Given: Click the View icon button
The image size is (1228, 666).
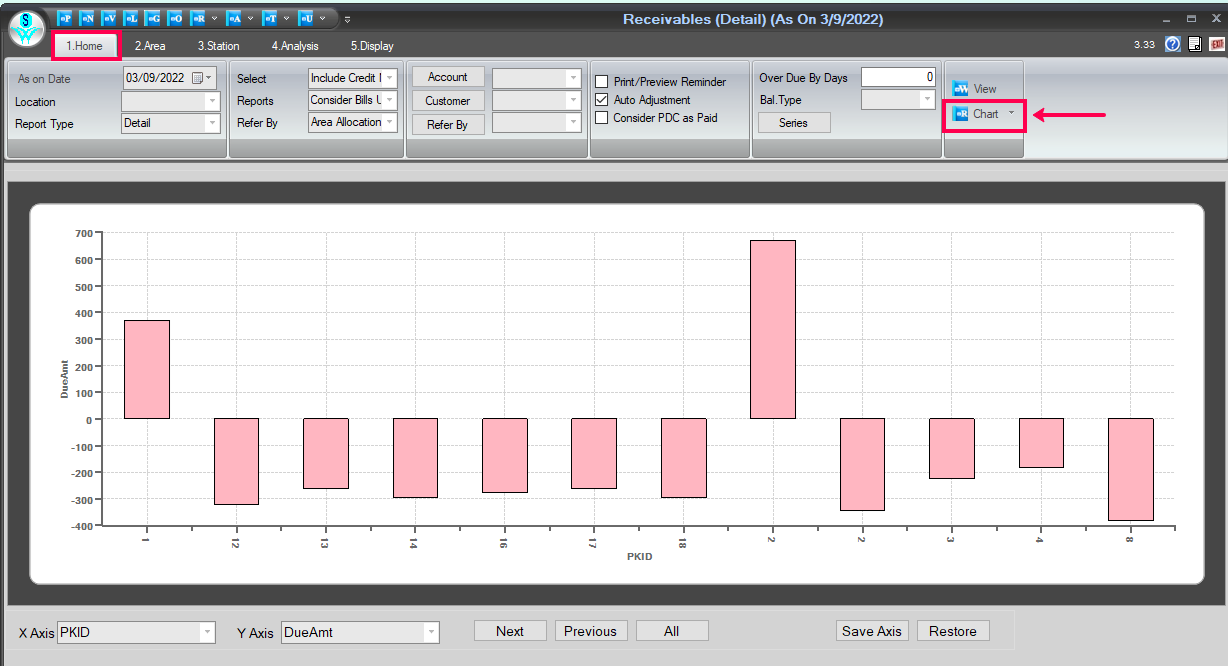Looking at the screenshot, I should (x=975, y=89).
